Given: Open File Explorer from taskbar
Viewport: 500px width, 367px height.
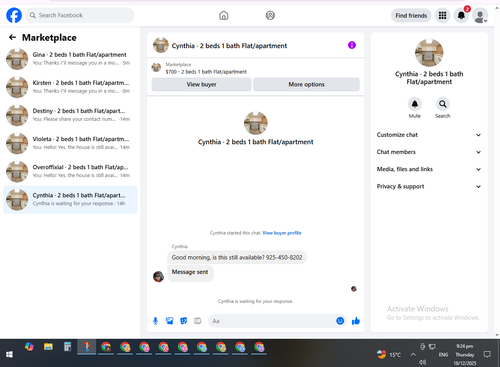Looking at the screenshot, I should pyautogui.click(x=48, y=347).
